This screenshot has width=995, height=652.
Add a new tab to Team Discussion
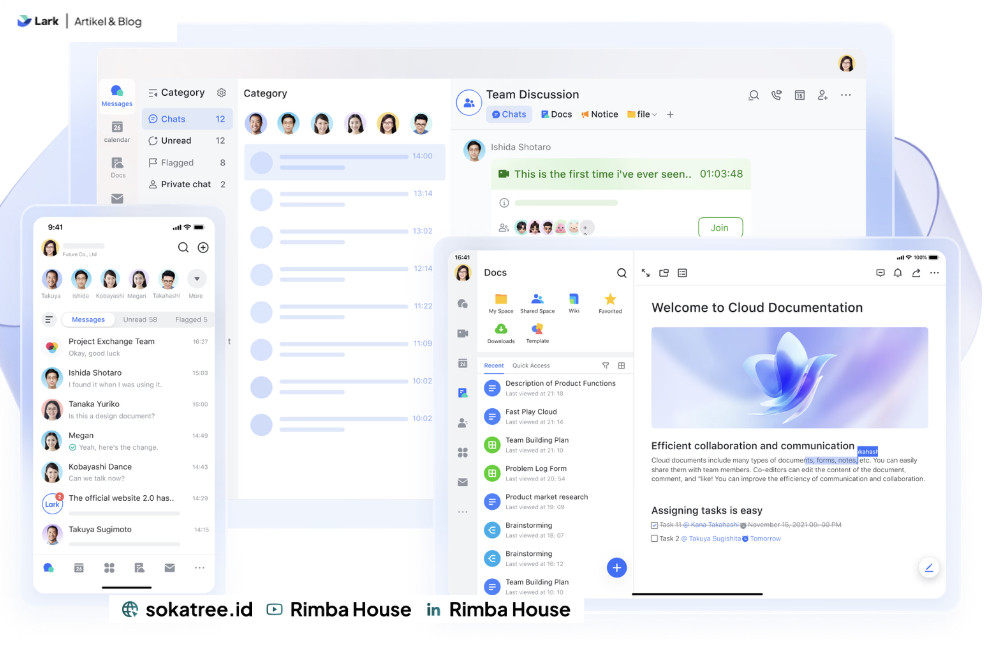pyautogui.click(x=670, y=115)
